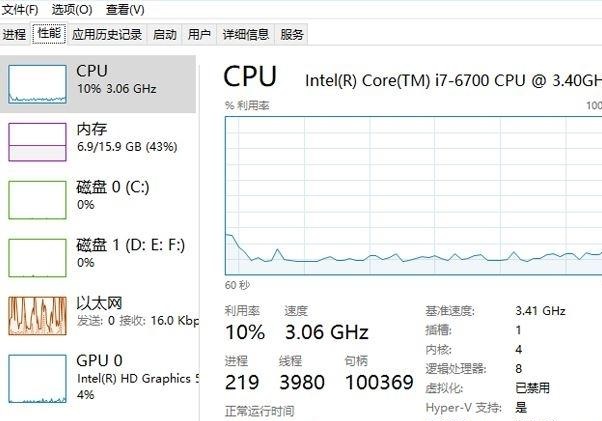Select the CPU mini graph thumbnail
The image size is (602, 421).
[37, 84]
